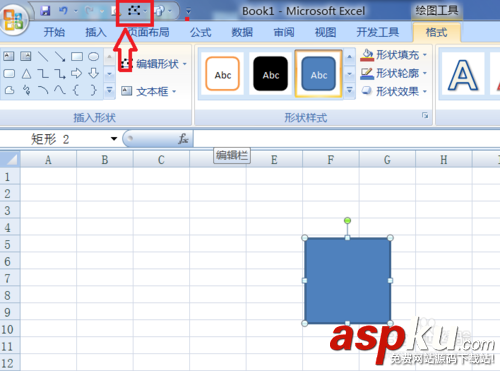Switch to the 开始 tab

click(x=54, y=32)
